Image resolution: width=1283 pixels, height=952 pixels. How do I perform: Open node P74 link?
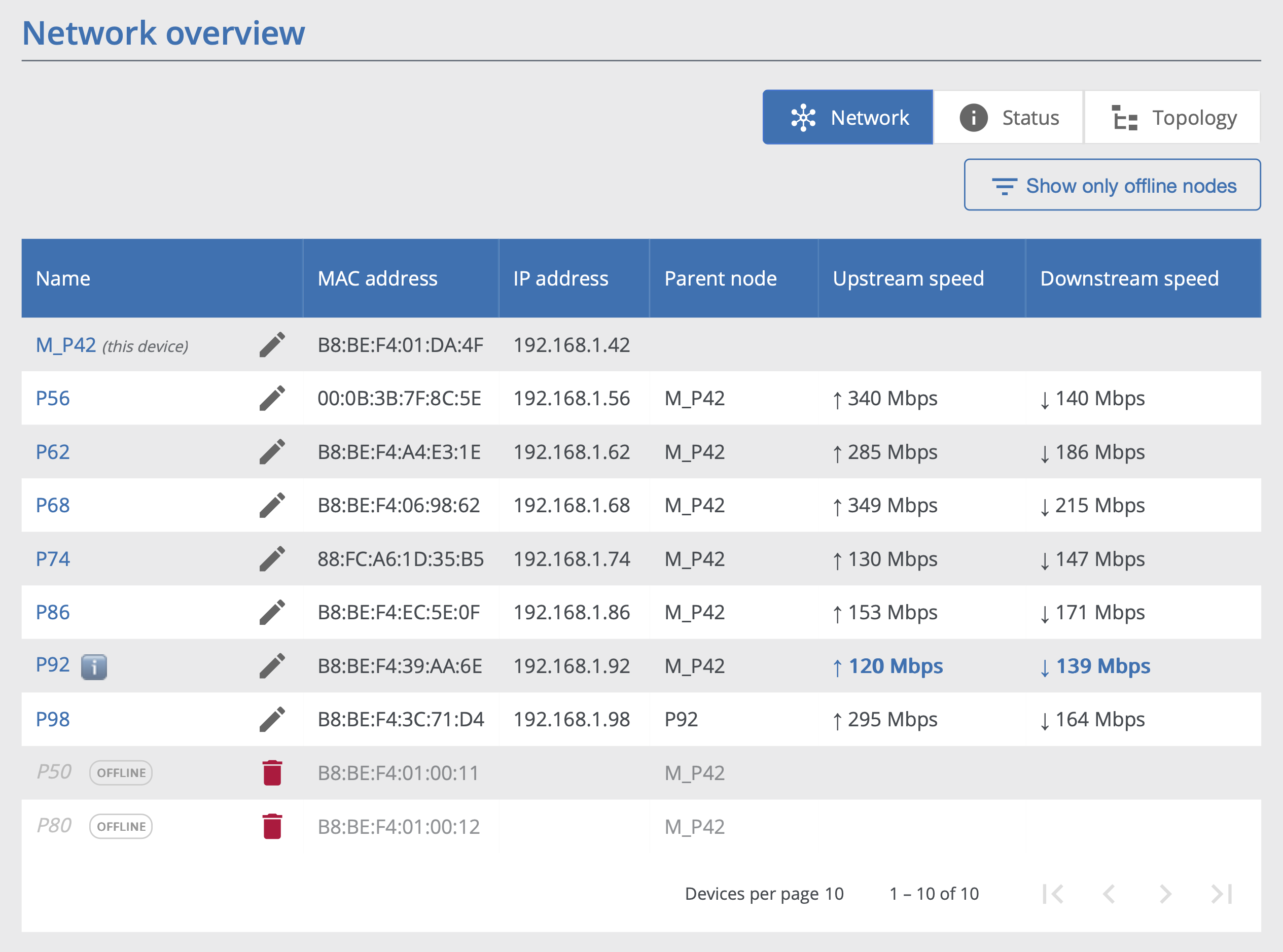[x=52, y=559]
